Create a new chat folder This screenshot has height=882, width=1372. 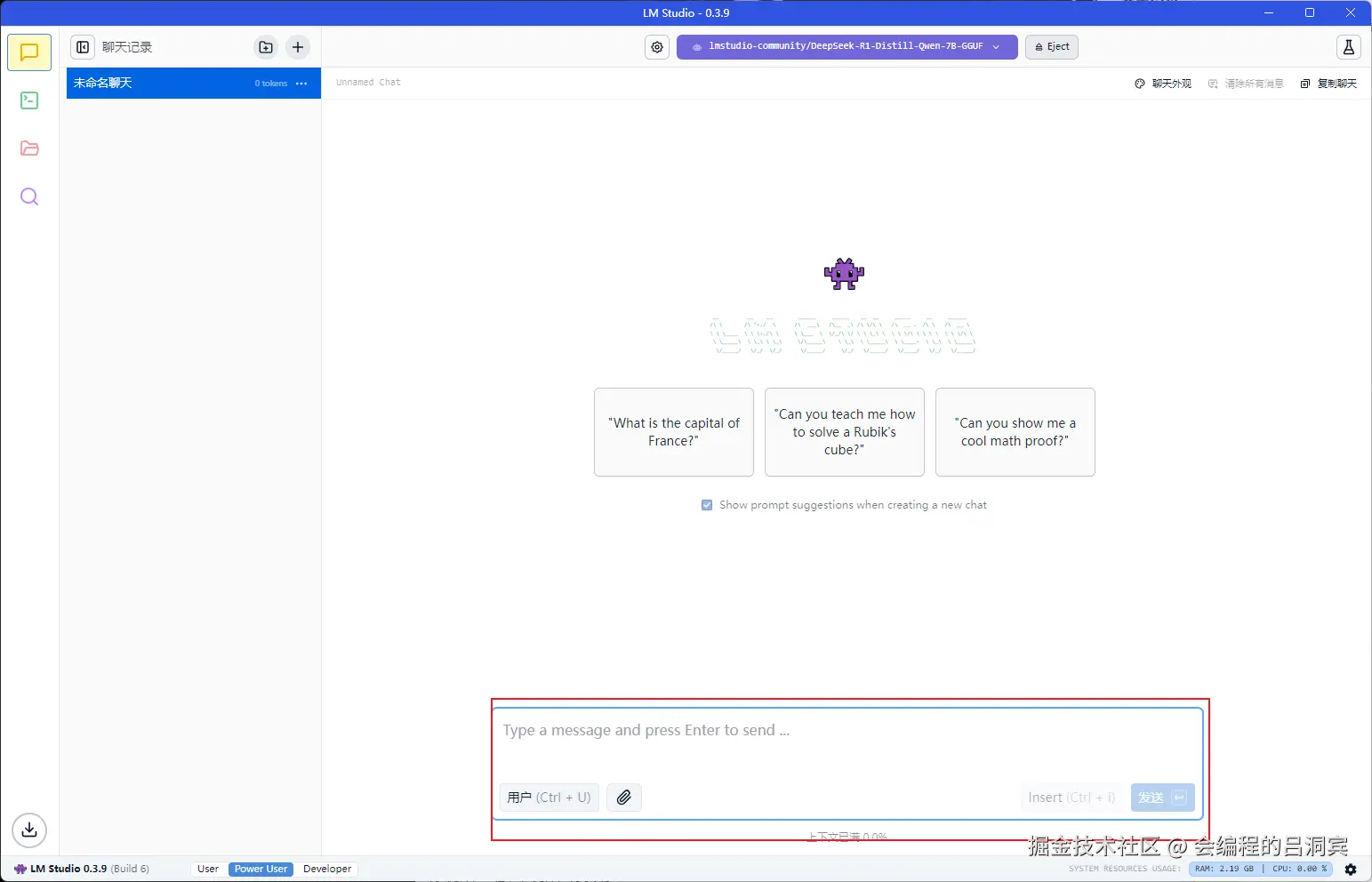(x=266, y=47)
